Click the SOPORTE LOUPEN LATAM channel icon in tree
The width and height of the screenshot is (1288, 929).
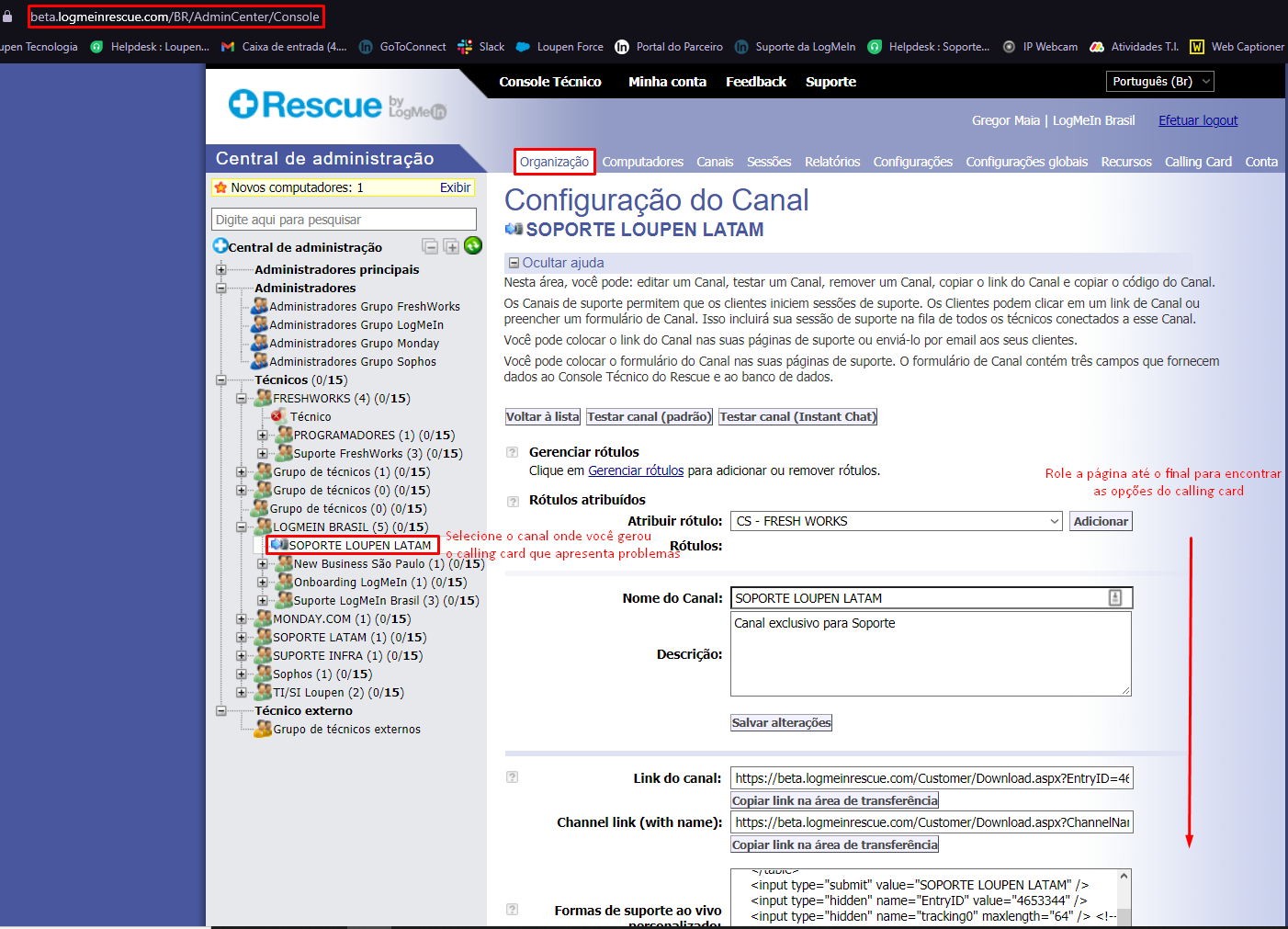pyautogui.click(x=279, y=545)
